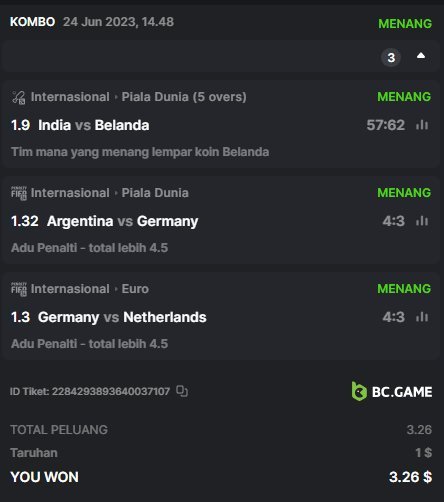Click the cricket sport icon beside Internasional
The width and height of the screenshot is (444, 502).
pyautogui.click(x=19, y=97)
